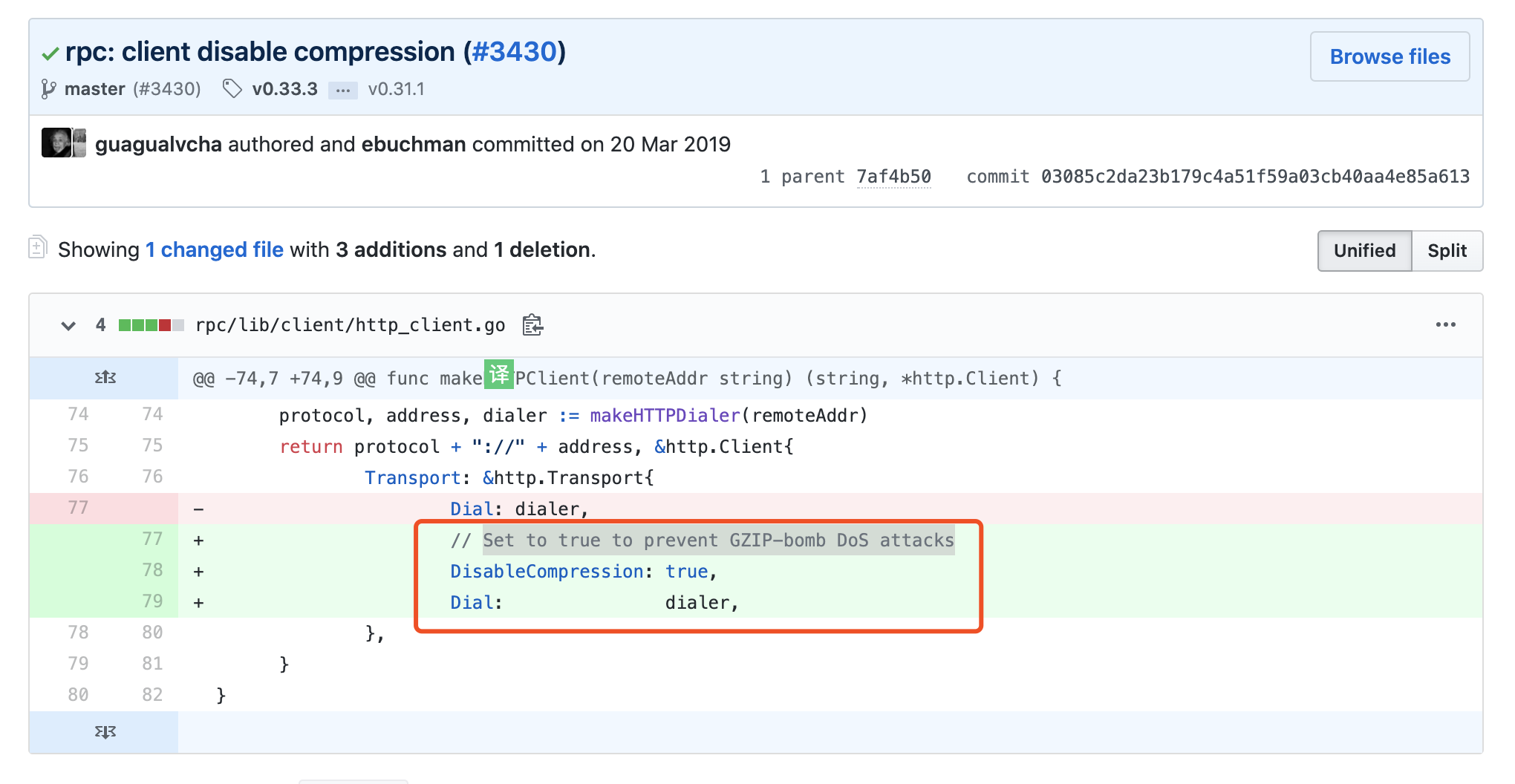Click the file icon beside Showing
Viewport: 1515px width, 784px height.
38,247
